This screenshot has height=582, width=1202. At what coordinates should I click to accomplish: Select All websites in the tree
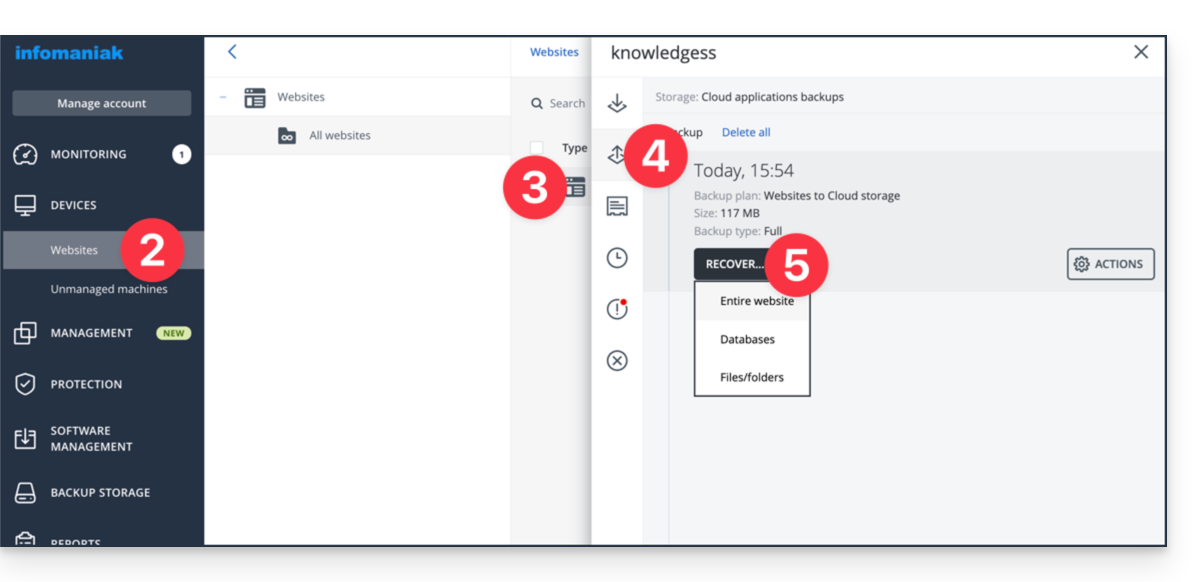pyautogui.click(x=339, y=135)
